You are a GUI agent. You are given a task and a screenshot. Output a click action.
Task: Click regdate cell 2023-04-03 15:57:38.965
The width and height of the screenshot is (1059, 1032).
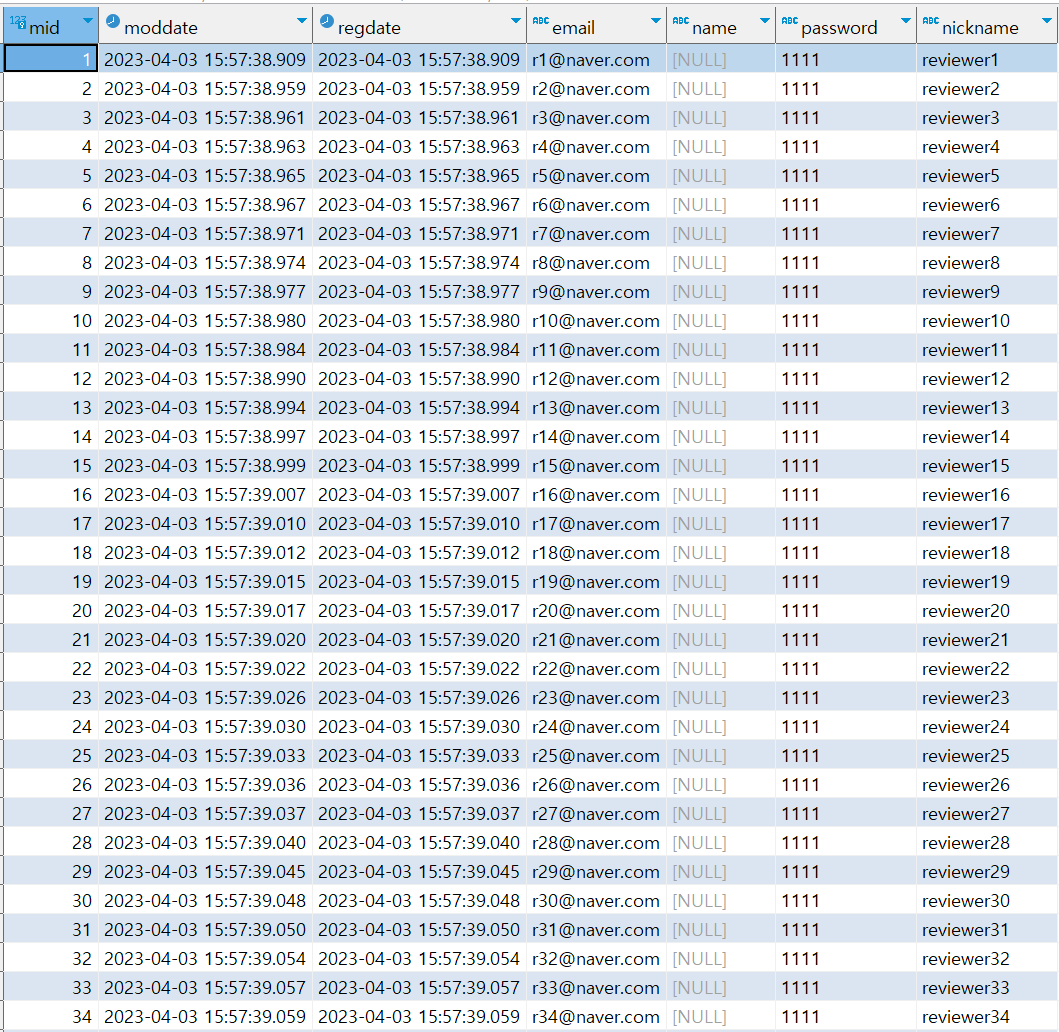pos(419,176)
